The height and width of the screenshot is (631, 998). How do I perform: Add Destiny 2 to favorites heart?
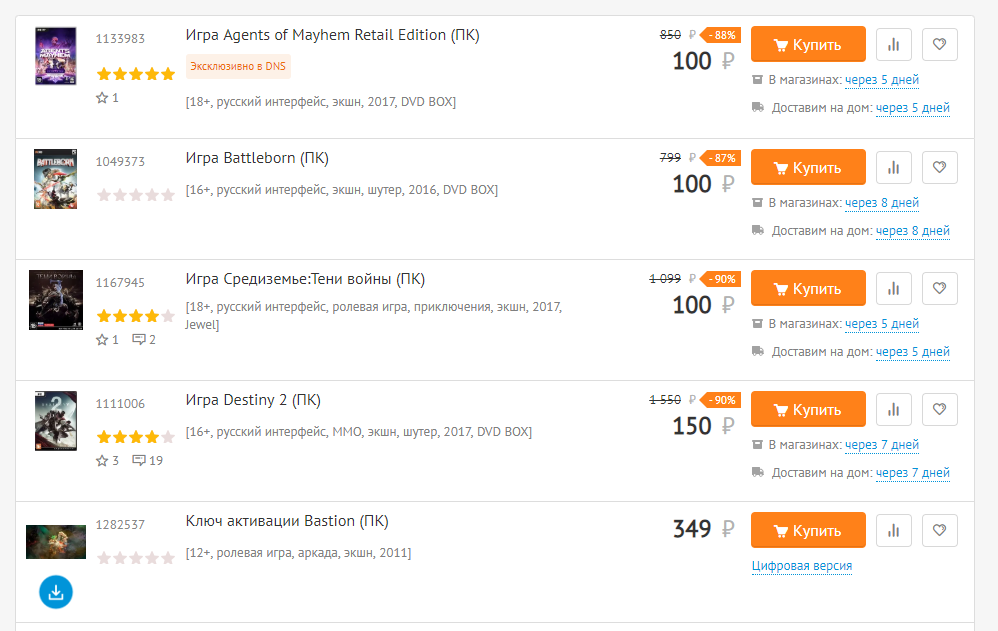[939, 409]
